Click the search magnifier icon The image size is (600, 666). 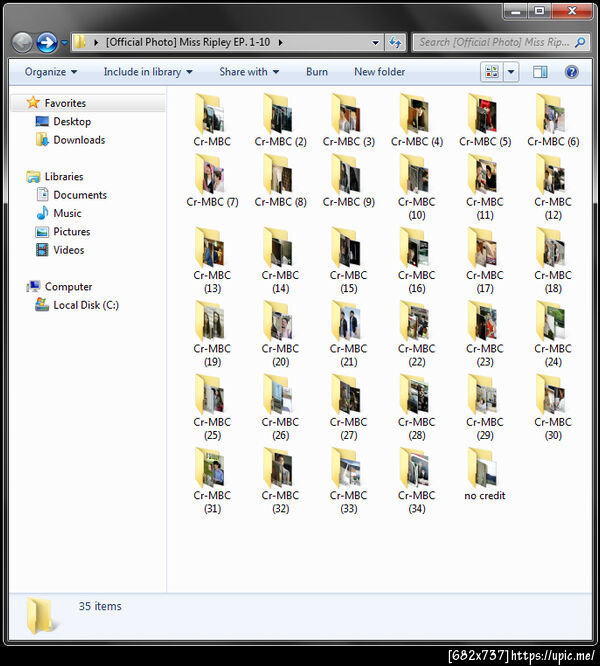click(x=580, y=42)
